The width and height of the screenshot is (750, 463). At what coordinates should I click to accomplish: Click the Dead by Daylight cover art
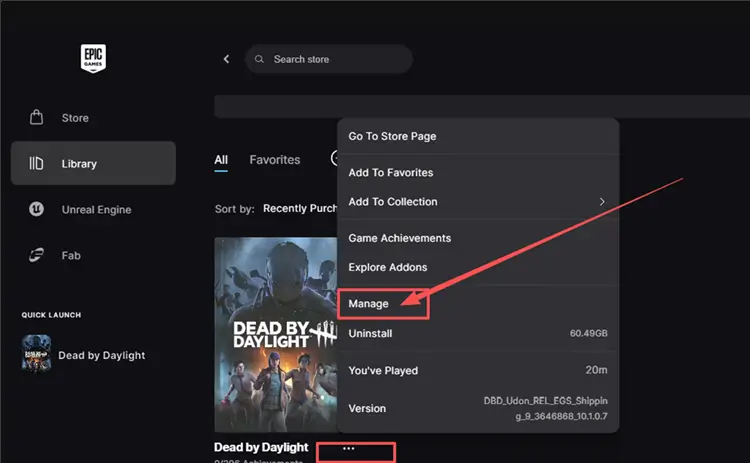pos(276,334)
